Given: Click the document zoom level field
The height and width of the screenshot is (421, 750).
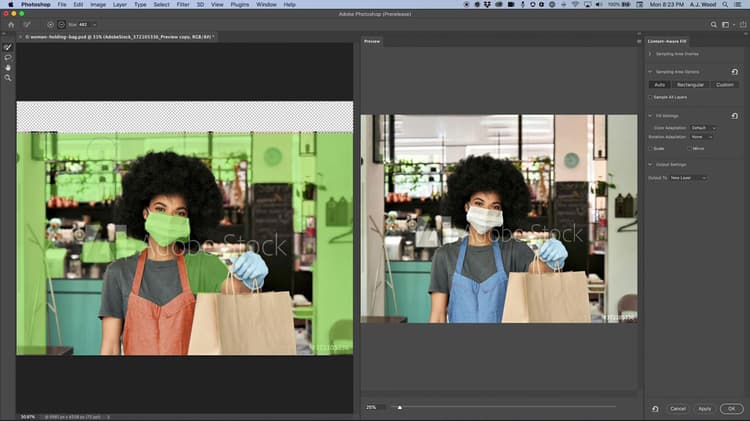Looking at the screenshot, I should click(x=28, y=417).
